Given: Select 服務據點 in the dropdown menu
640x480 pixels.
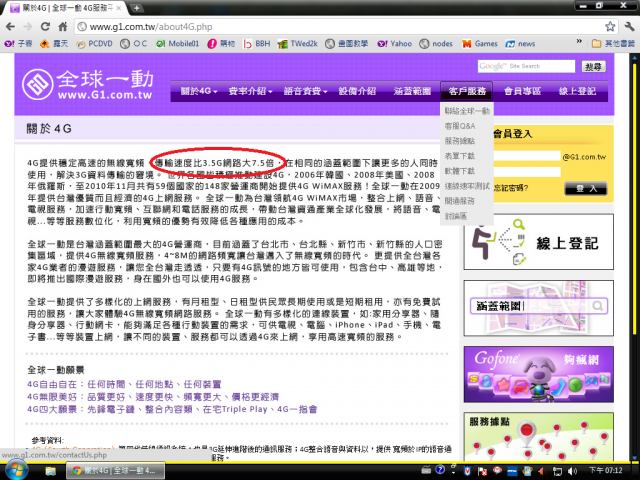Looking at the screenshot, I should click(467, 141).
